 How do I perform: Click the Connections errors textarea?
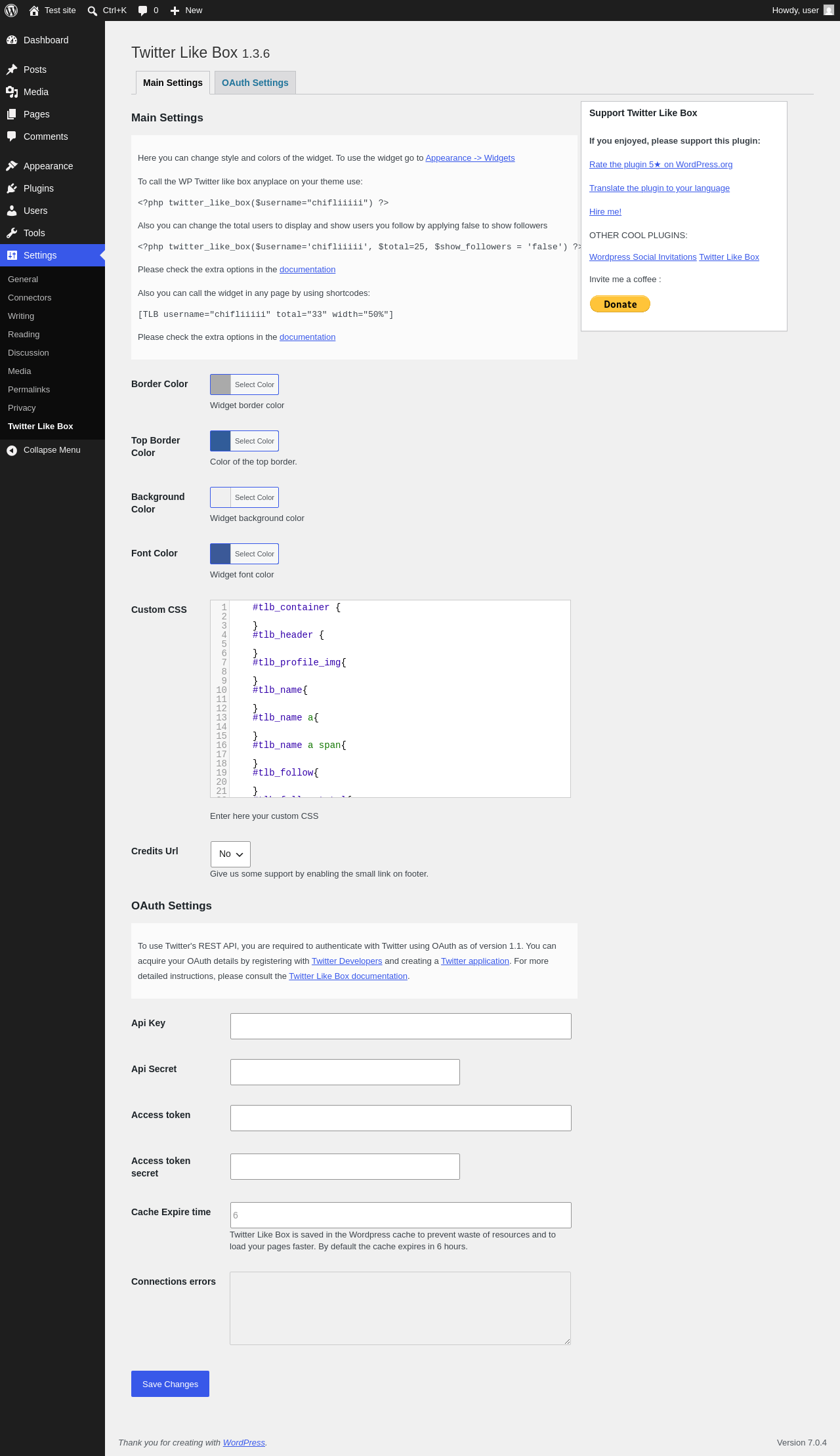(x=400, y=1308)
